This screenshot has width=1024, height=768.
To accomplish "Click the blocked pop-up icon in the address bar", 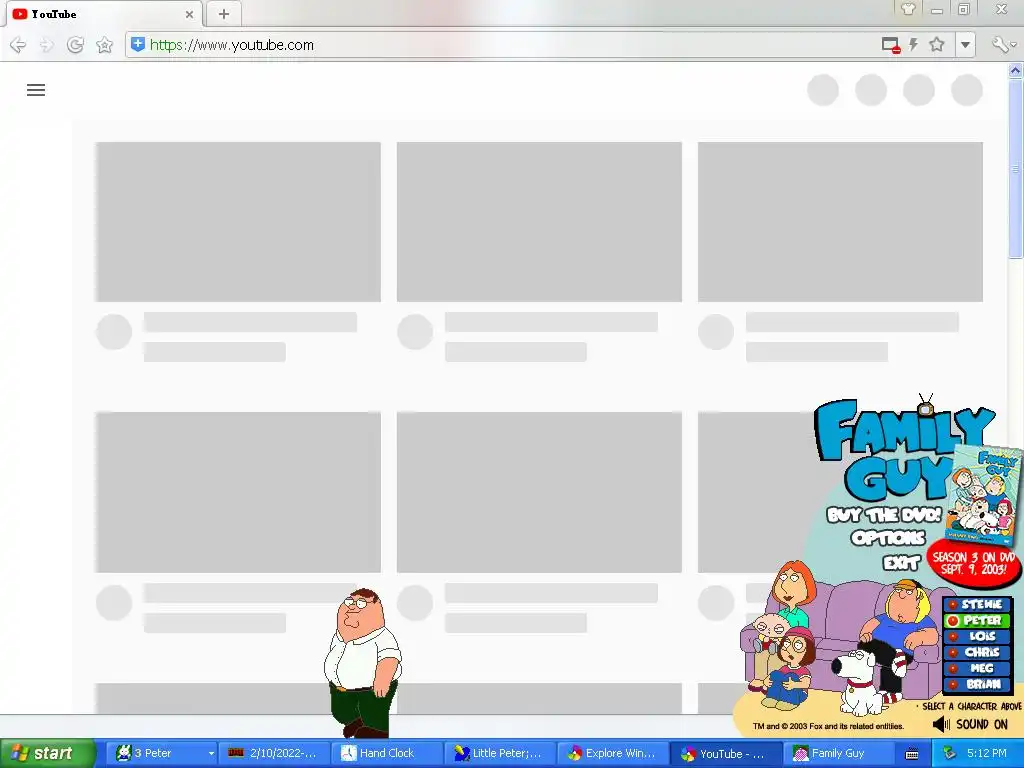I will click(x=891, y=45).
